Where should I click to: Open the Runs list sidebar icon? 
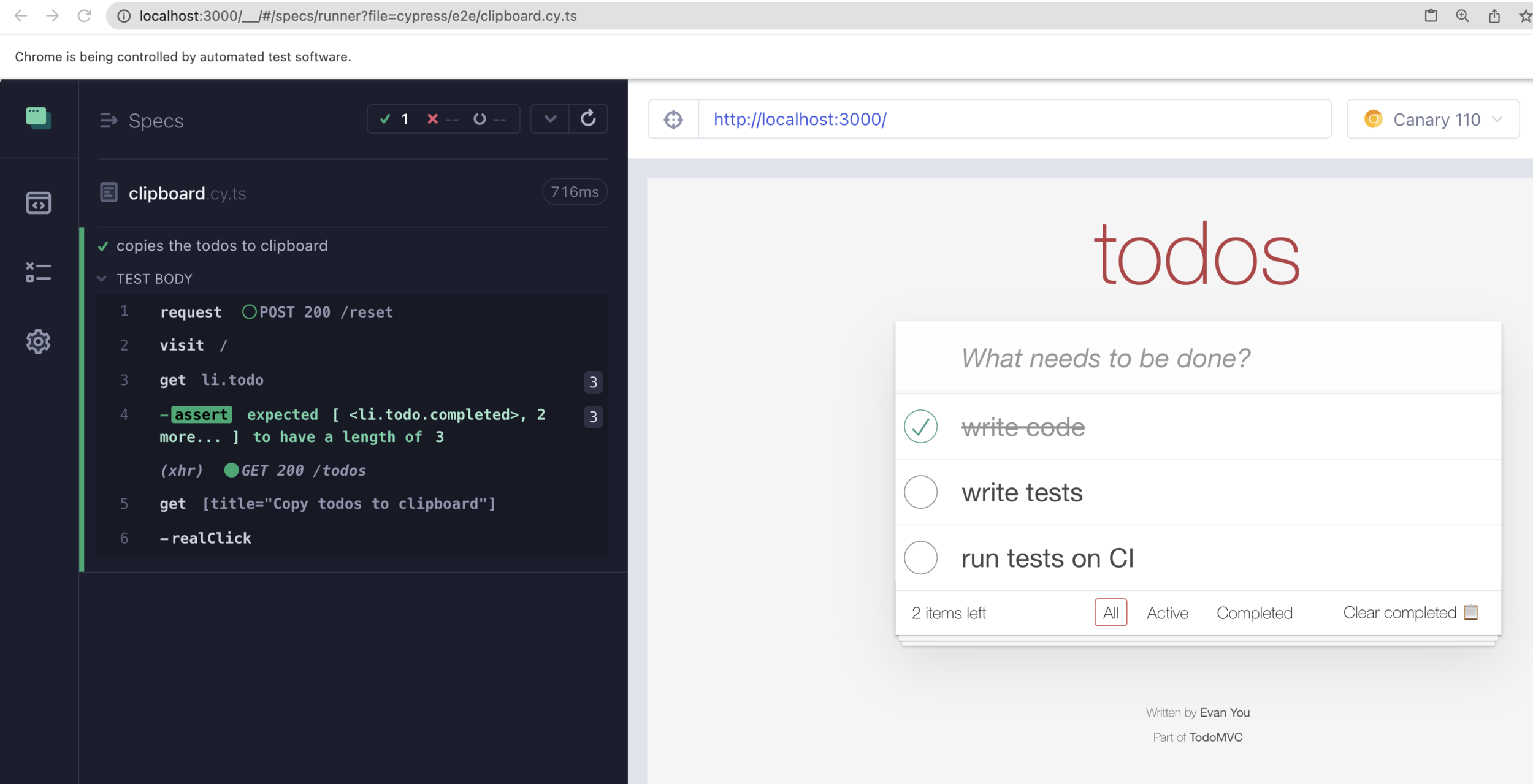pos(38,272)
